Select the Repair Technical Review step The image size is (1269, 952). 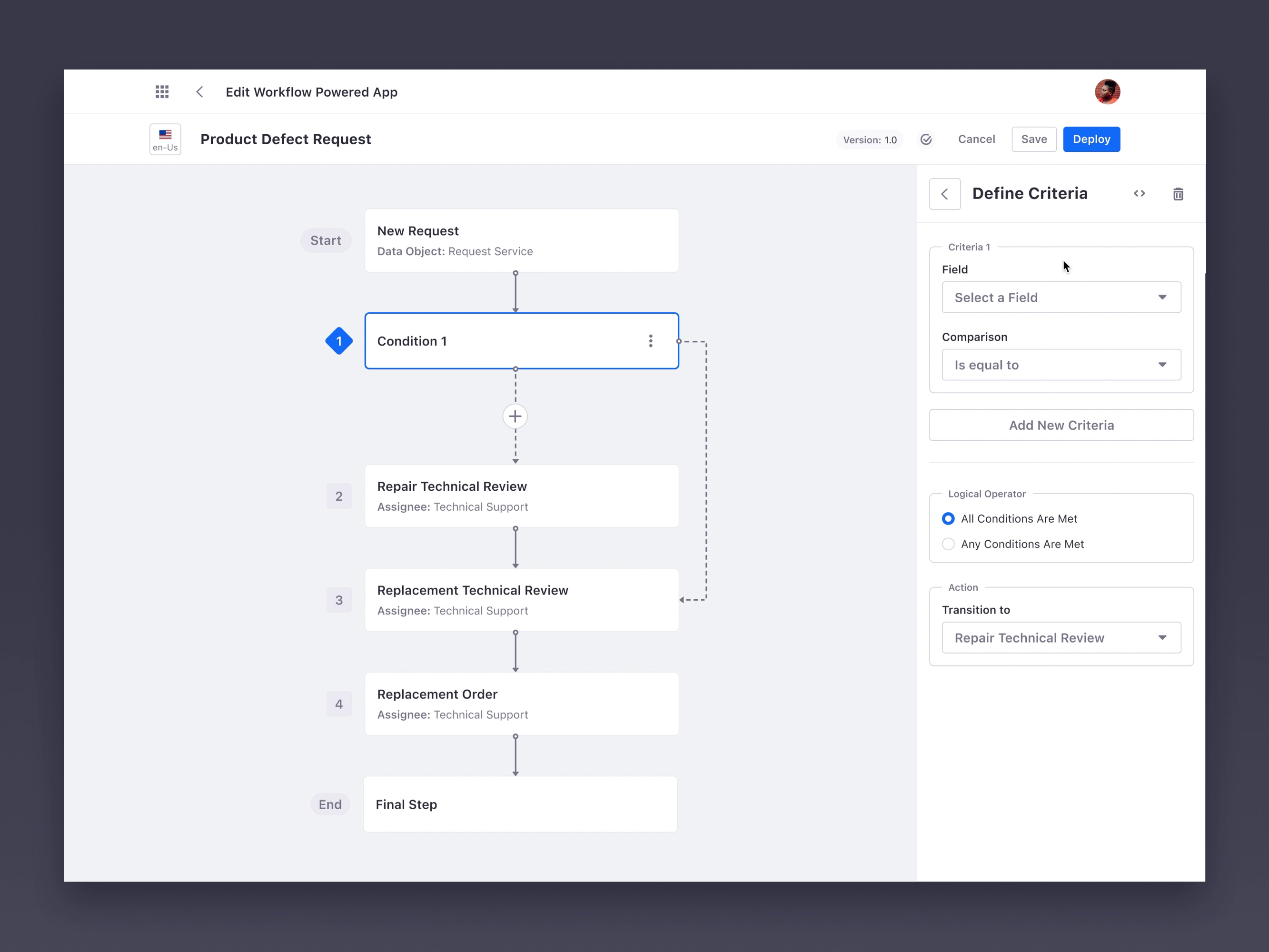click(x=522, y=496)
